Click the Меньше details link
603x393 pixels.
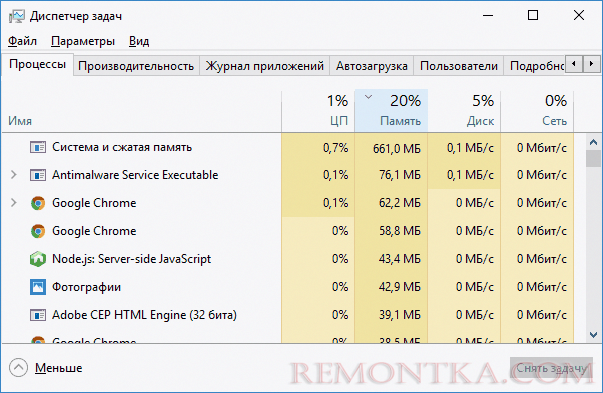[x=58, y=368]
